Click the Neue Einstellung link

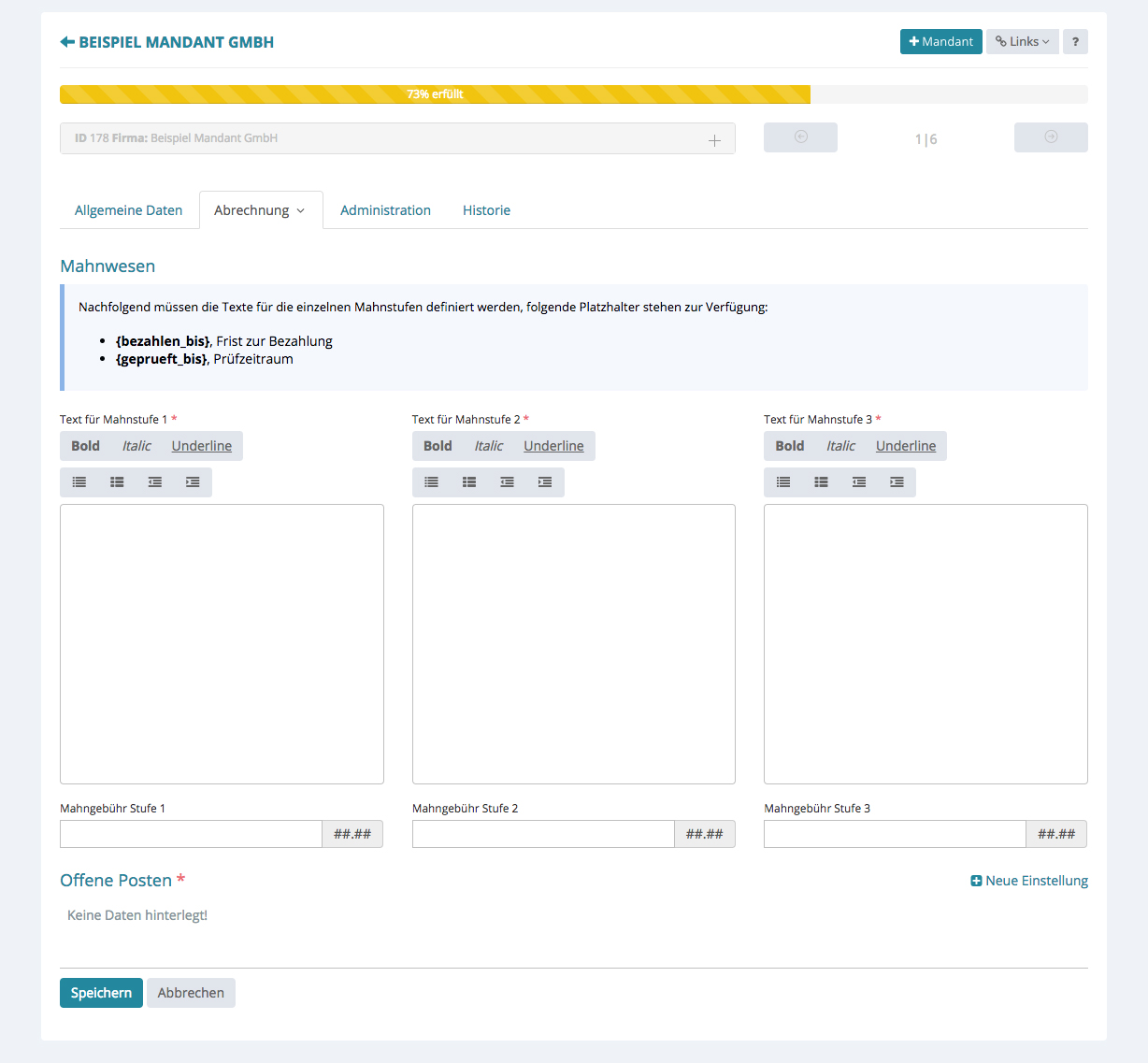click(1029, 881)
